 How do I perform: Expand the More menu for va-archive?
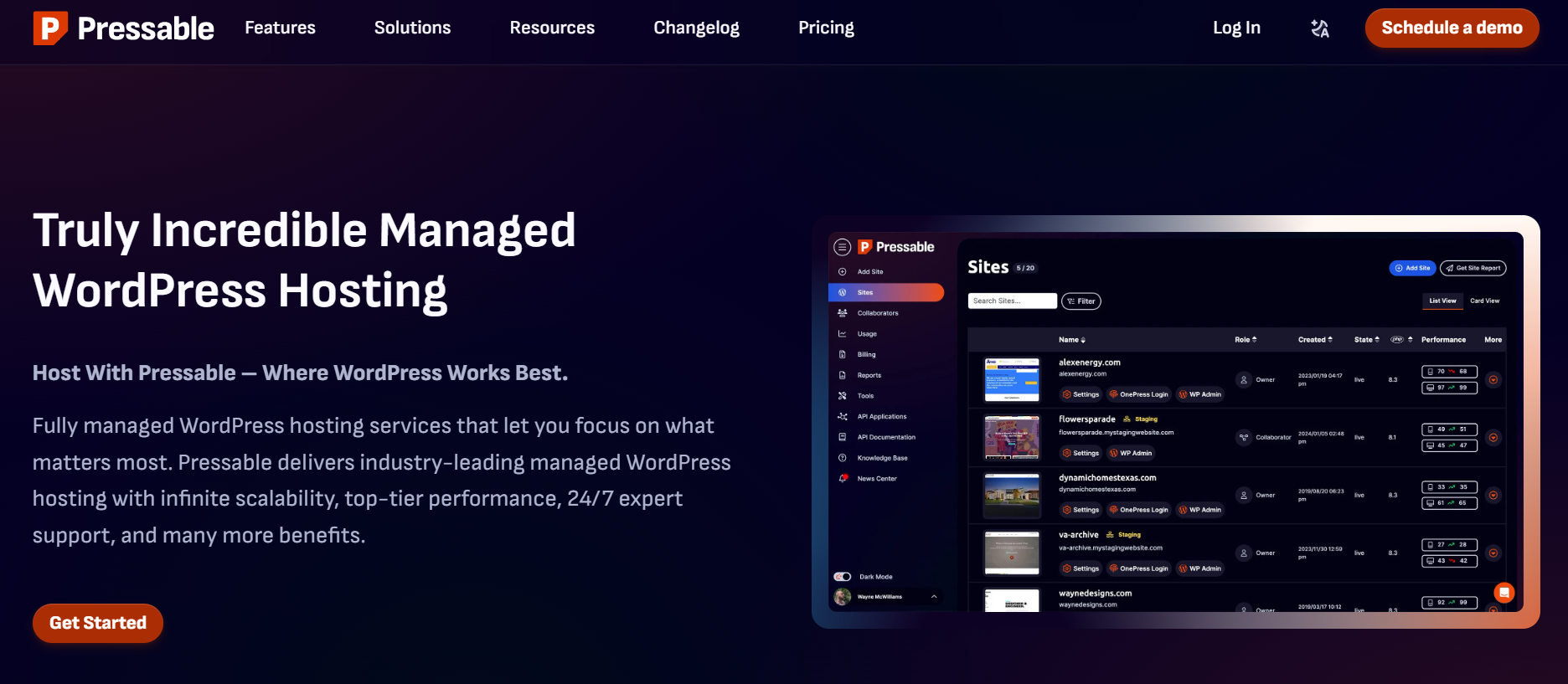coord(1493,553)
